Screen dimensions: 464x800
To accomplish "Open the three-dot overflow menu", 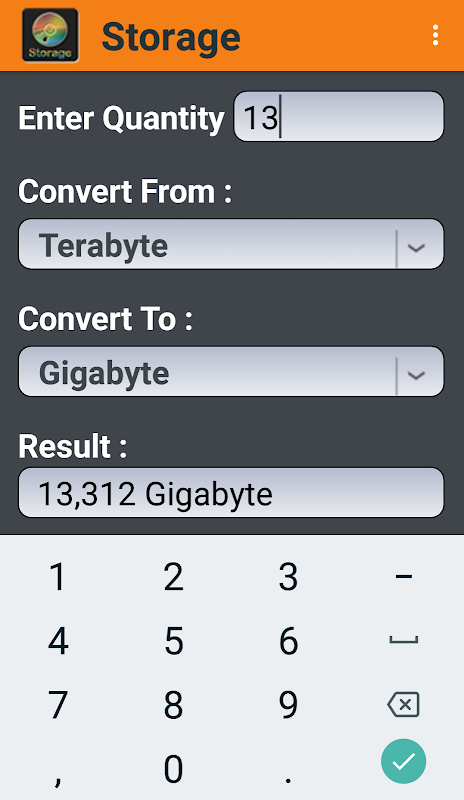I will tap(435, 35).
